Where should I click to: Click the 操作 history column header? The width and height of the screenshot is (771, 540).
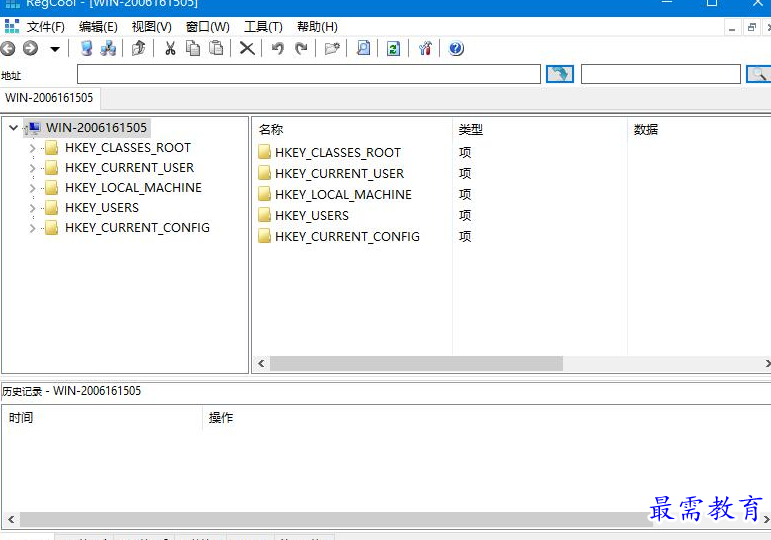221,418
